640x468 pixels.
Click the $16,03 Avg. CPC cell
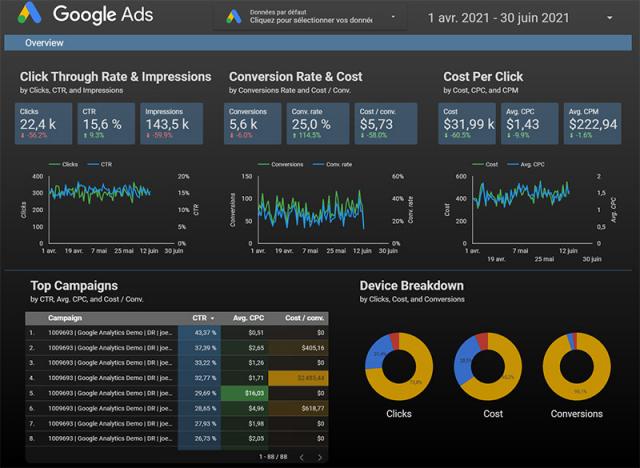(x=244, y=393)
